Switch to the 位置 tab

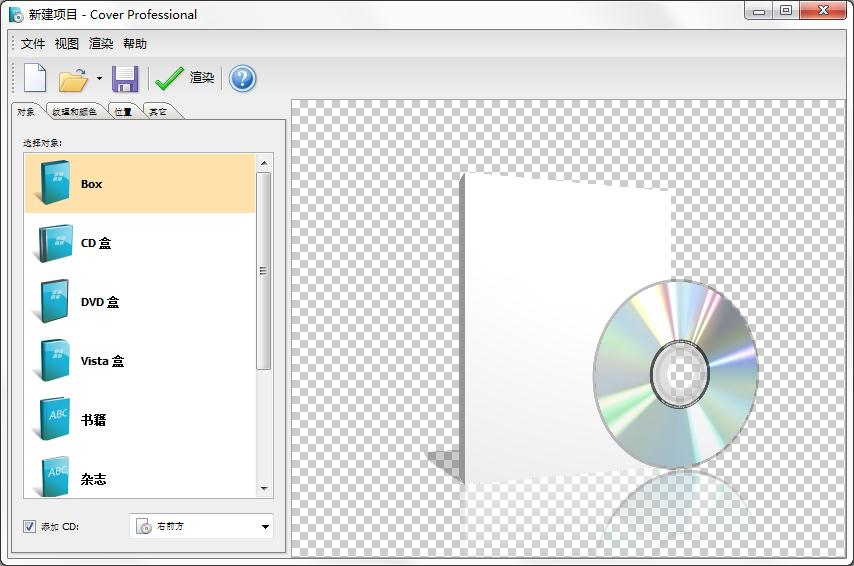(x=123, y=112)
